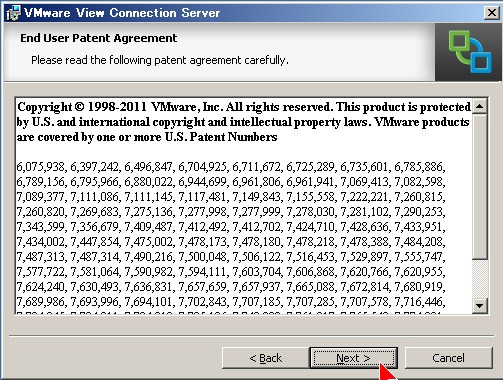Viewport: 503px width, 380px height.
Task: Click patent number 7,500,048
Action: tap(204, 257)
